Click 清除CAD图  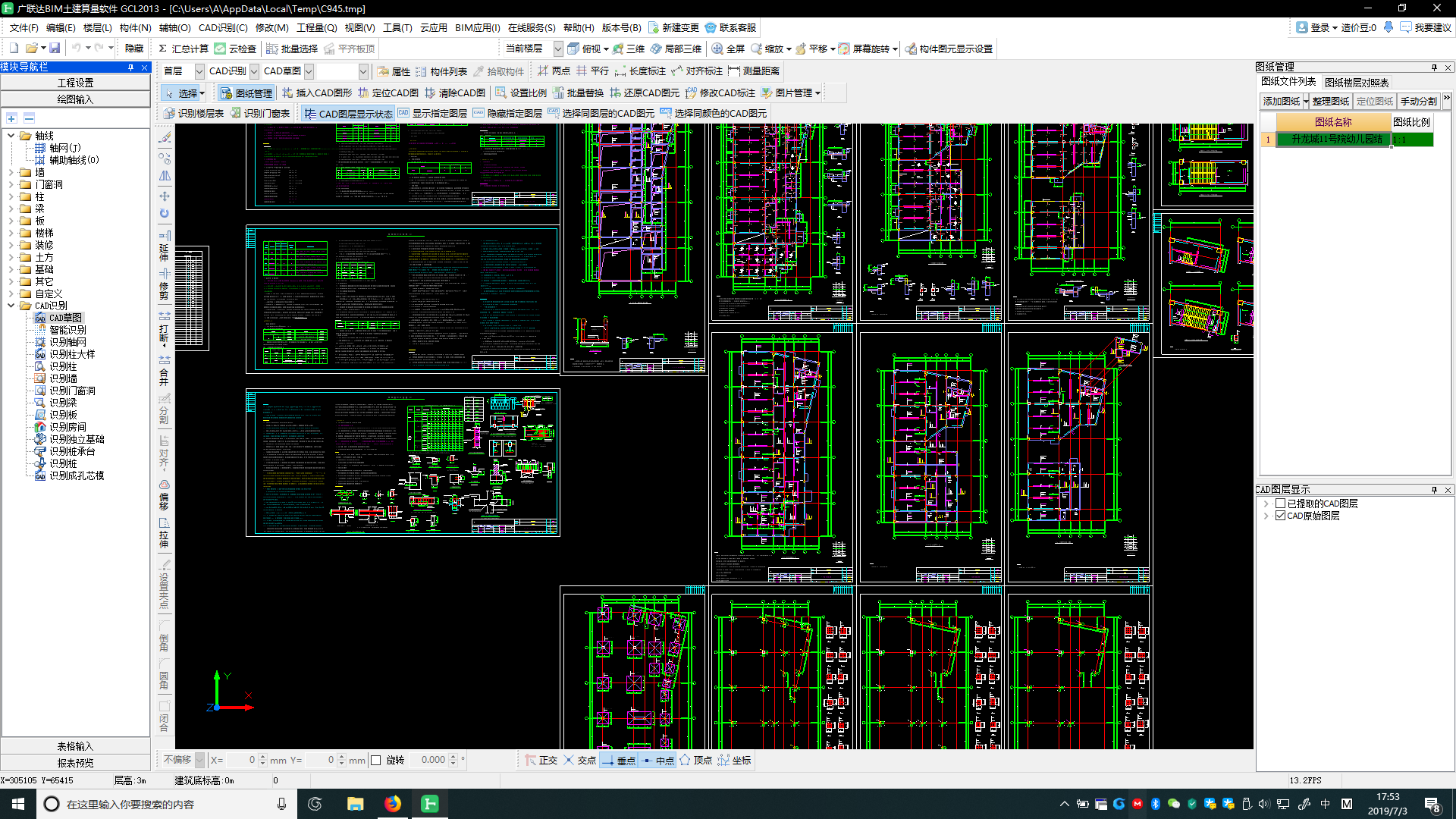point(455,93)
